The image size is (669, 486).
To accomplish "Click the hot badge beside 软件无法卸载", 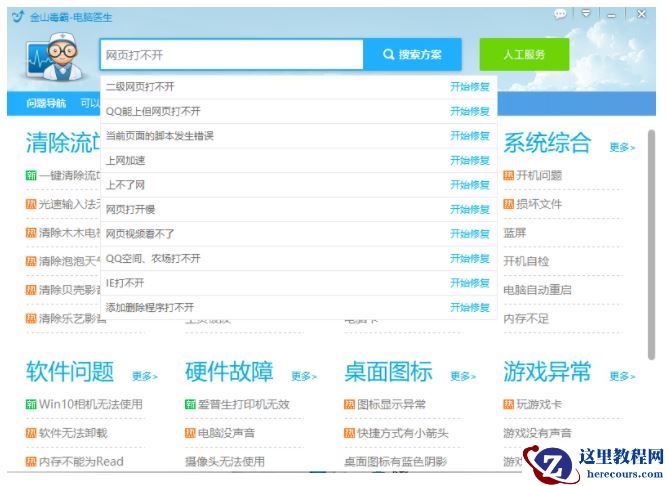I will click(31, 433).
